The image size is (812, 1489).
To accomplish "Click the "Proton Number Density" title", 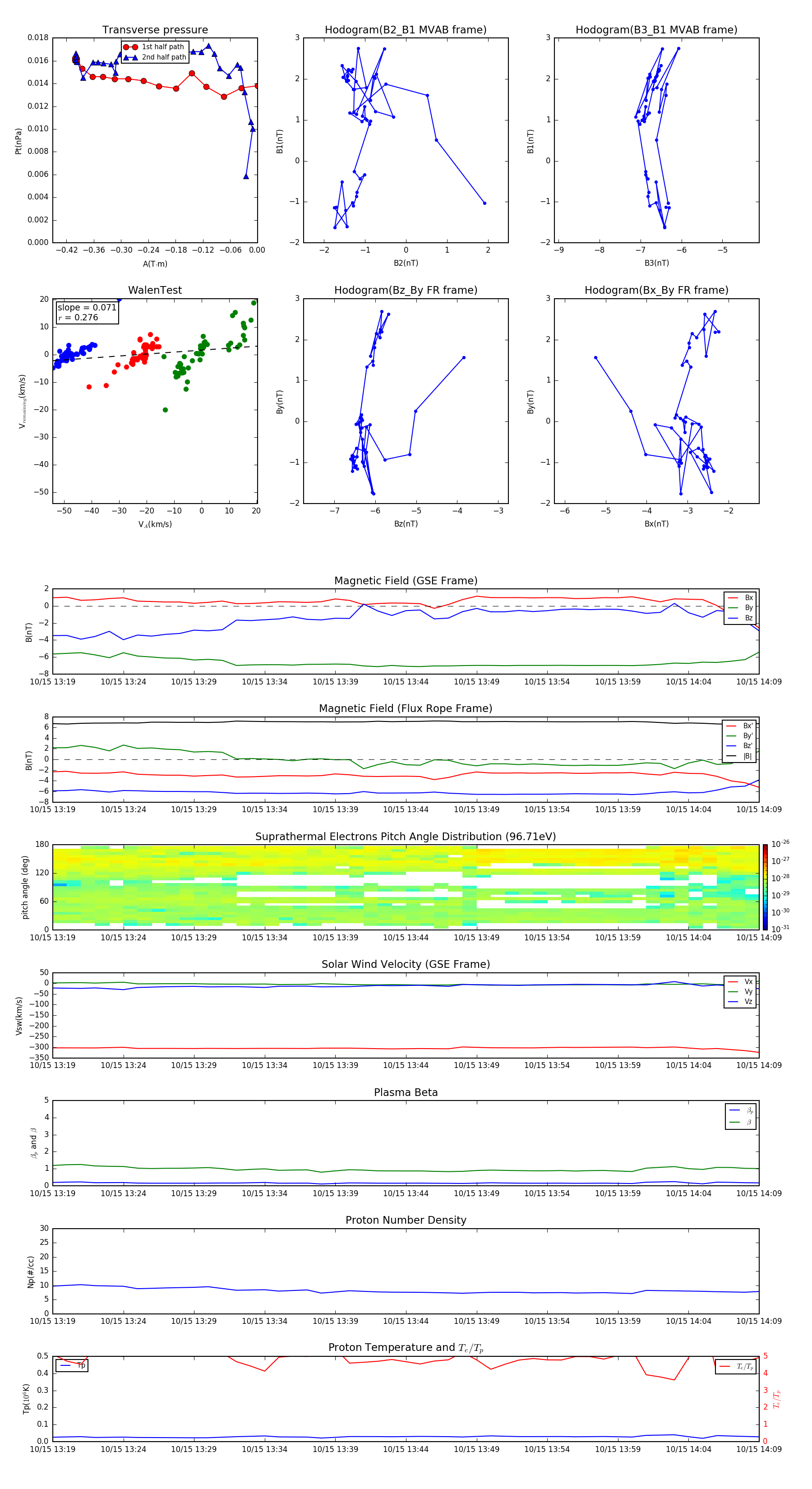I will (406, 1220).
